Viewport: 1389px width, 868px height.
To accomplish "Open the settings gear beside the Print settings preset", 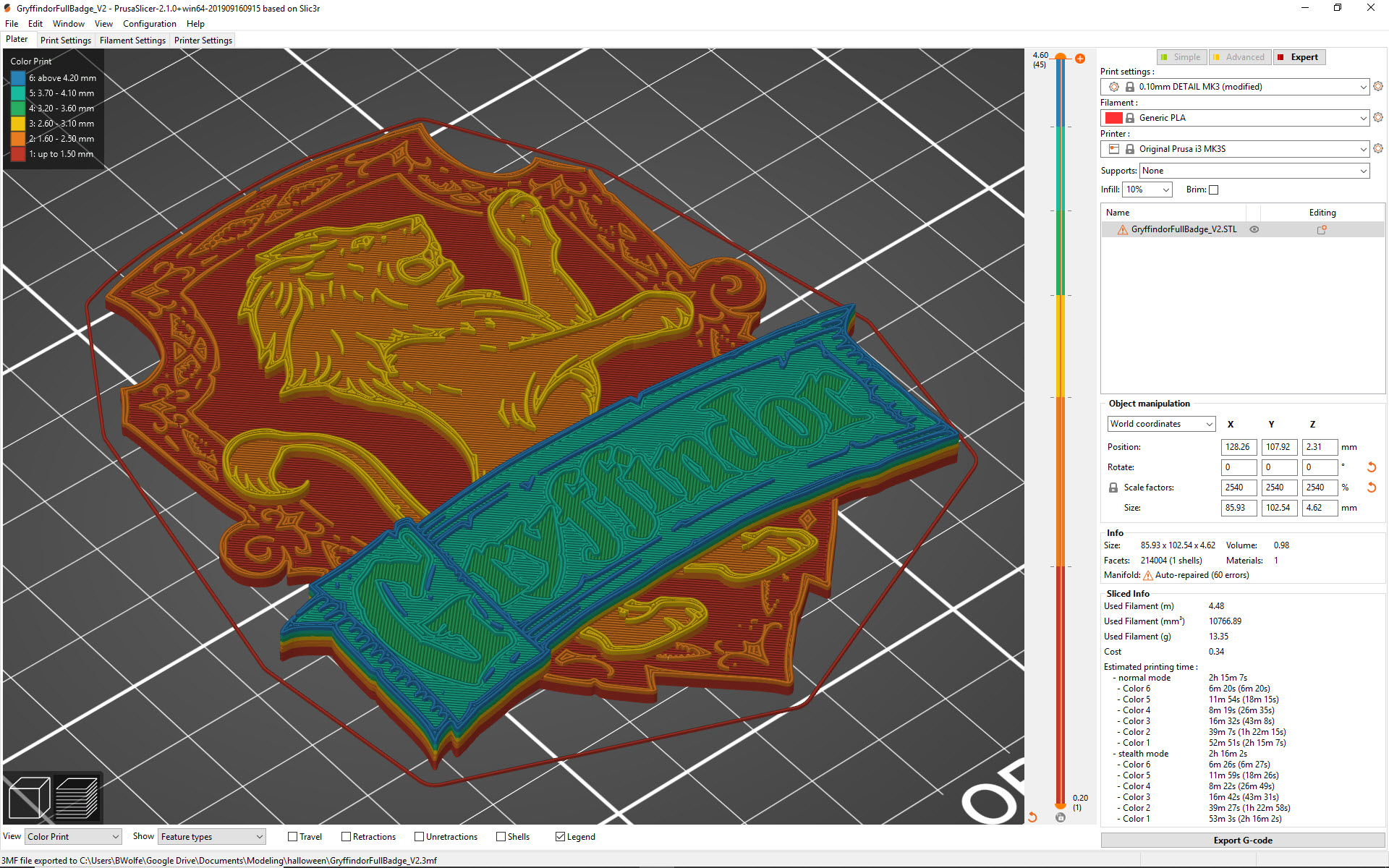I will [1378, 86].
